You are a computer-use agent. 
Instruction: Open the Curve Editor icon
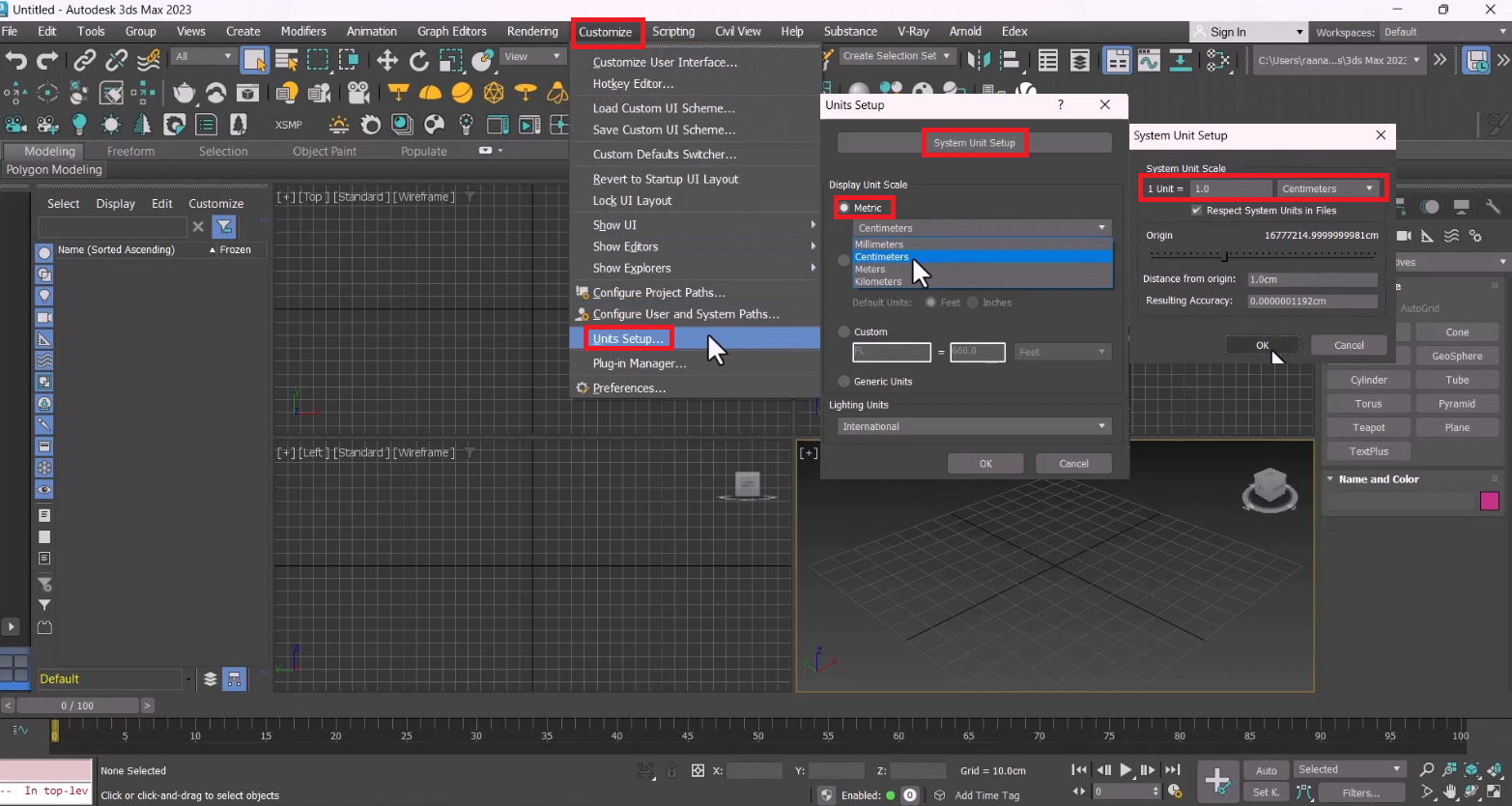1149,61
